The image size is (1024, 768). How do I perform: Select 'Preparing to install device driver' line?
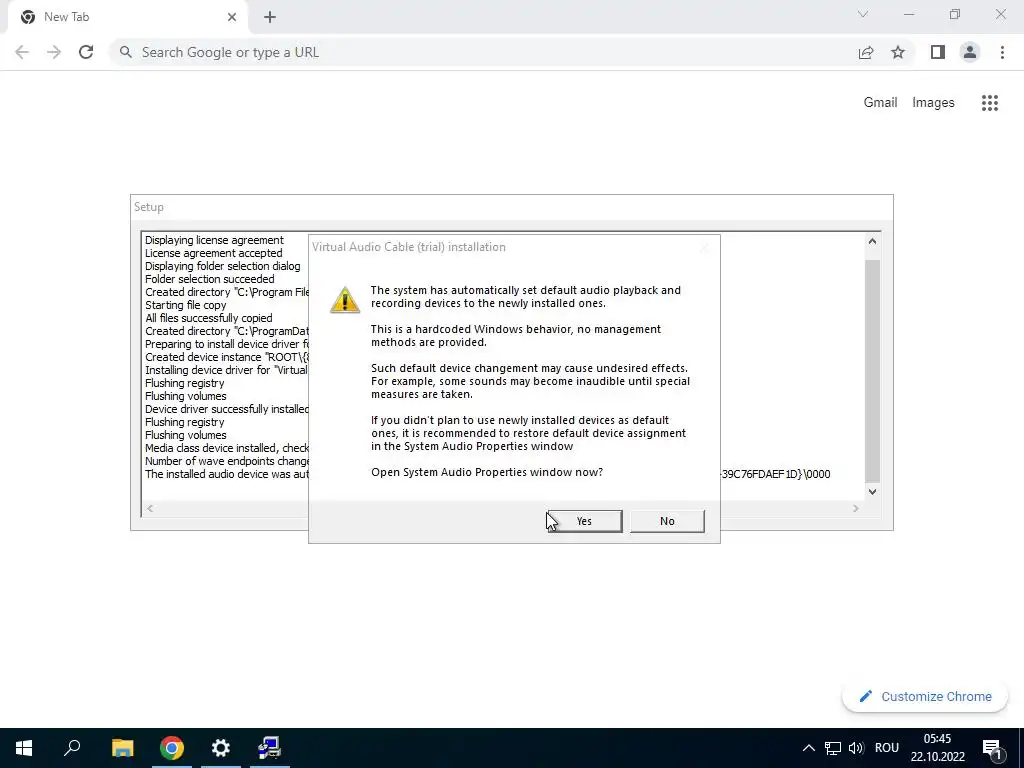pos(227,344)
